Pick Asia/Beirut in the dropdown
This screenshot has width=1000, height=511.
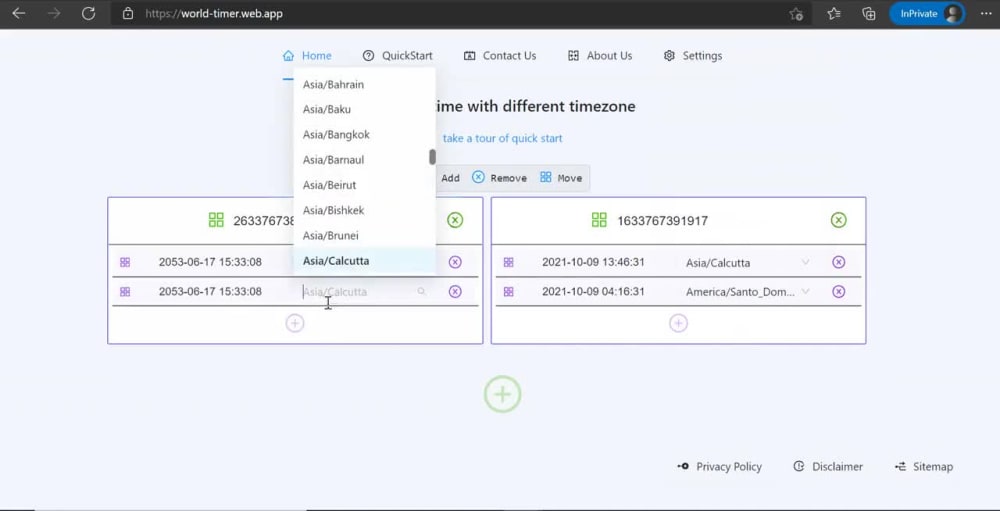(x=364, y=185)
